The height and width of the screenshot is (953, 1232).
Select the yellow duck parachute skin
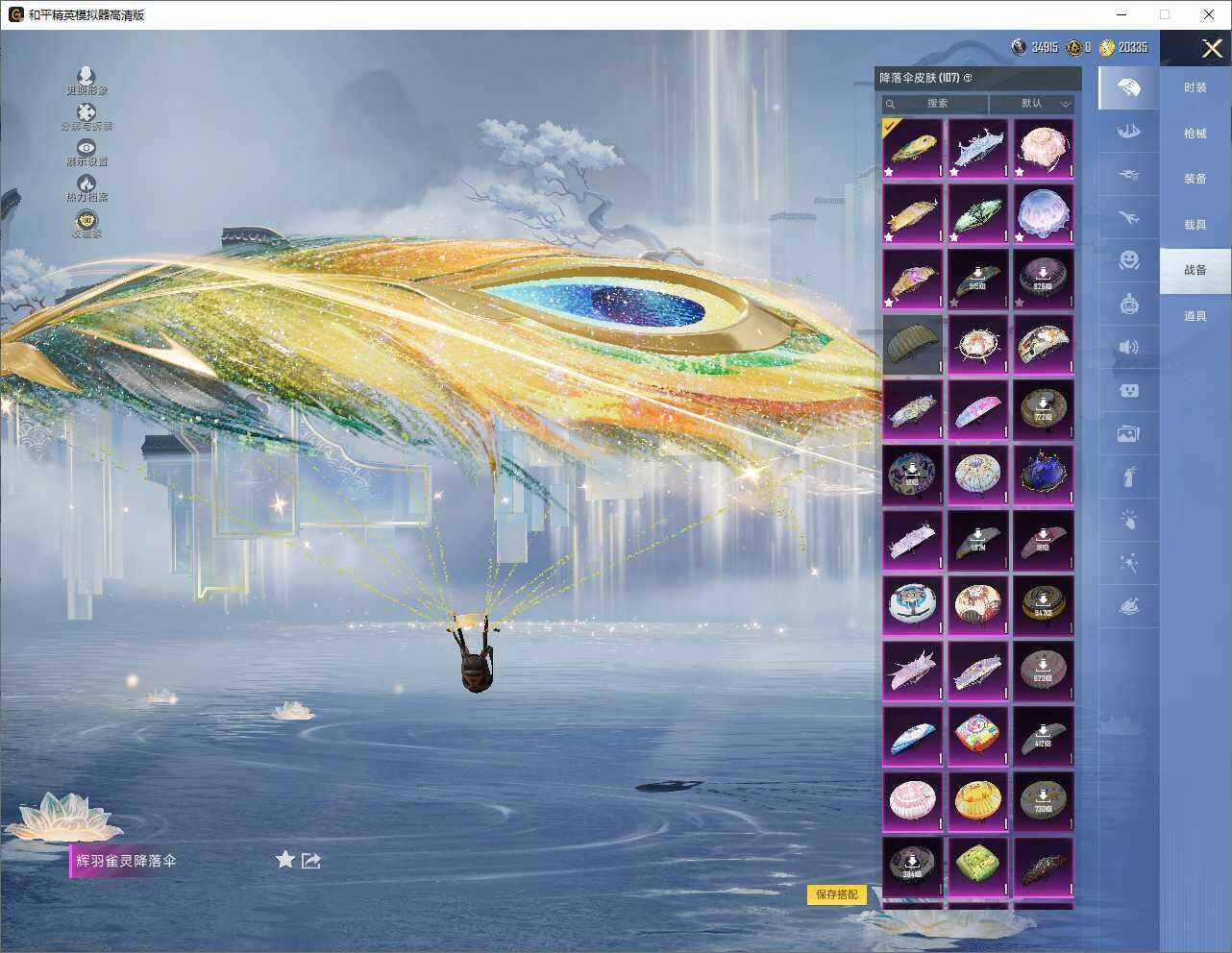[978, 802]
